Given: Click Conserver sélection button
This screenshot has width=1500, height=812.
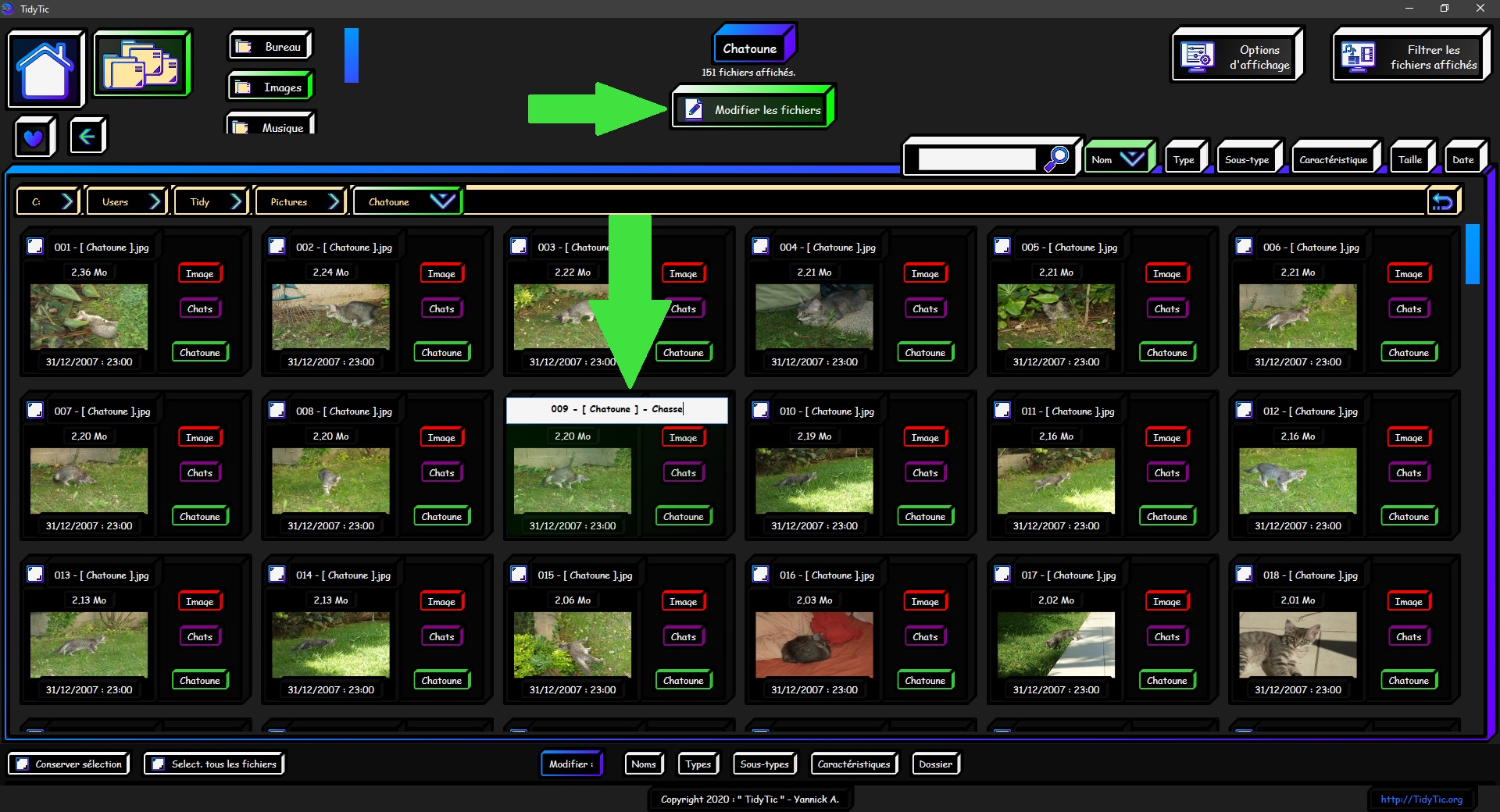Looking at the screenshot, I should tap(69, 764).
